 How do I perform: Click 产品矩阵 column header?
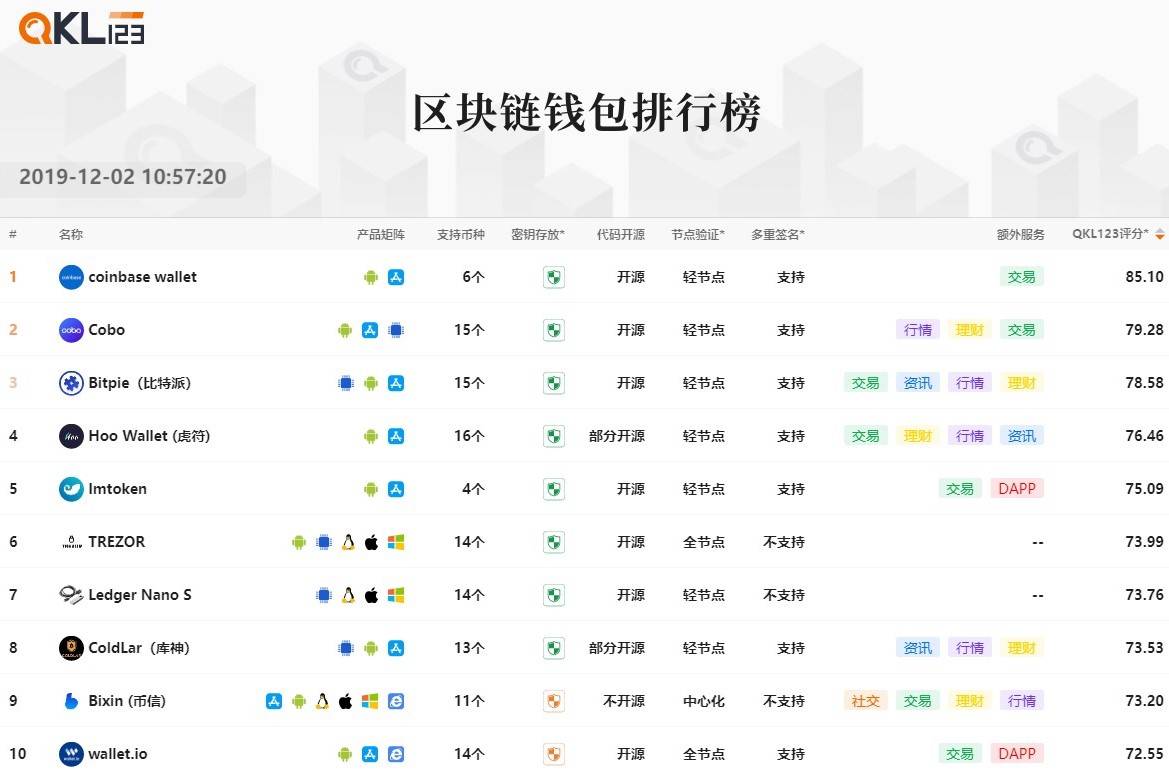pos(380,234)
